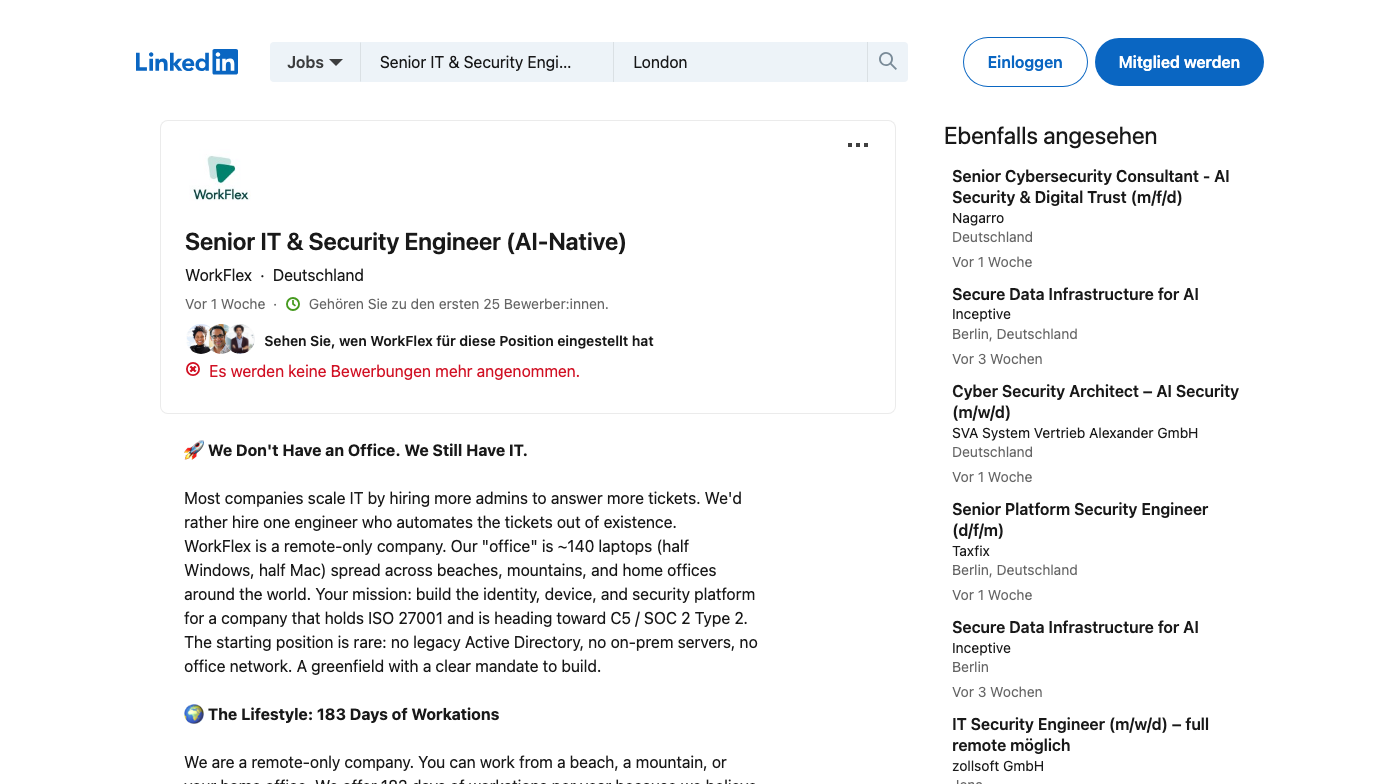Click the search magnifier icon
Viewport: 1400px width, 784px height.
click(x=888, y=62)
